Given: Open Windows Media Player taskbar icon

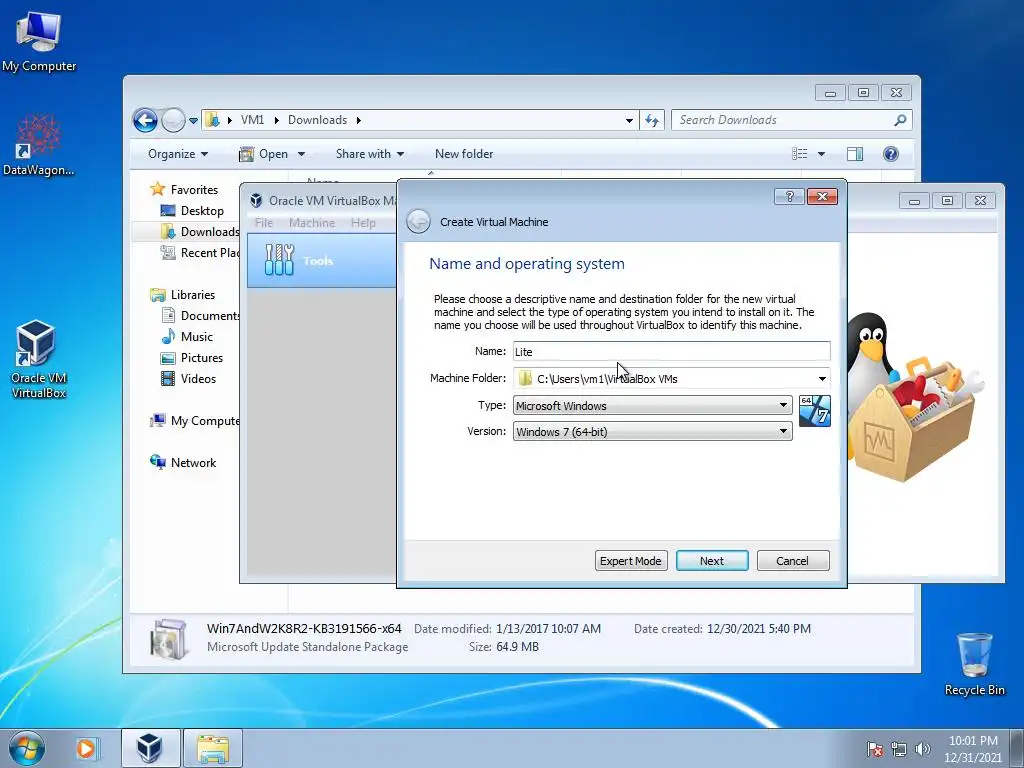Looking at the screenshot, I should (86, 748).
